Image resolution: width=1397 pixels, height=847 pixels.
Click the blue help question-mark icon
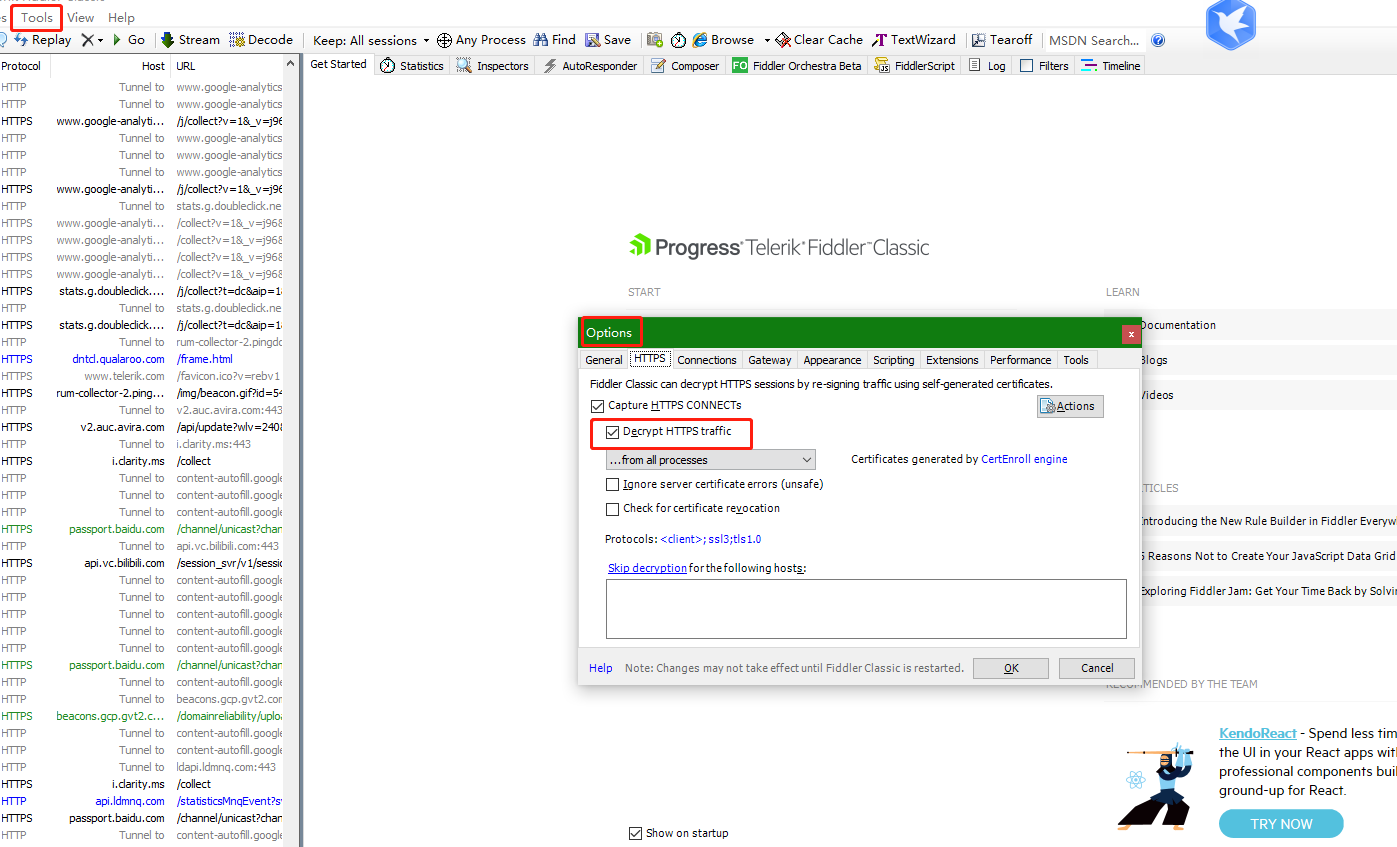pyautogui.click(x=1158, y=40)
